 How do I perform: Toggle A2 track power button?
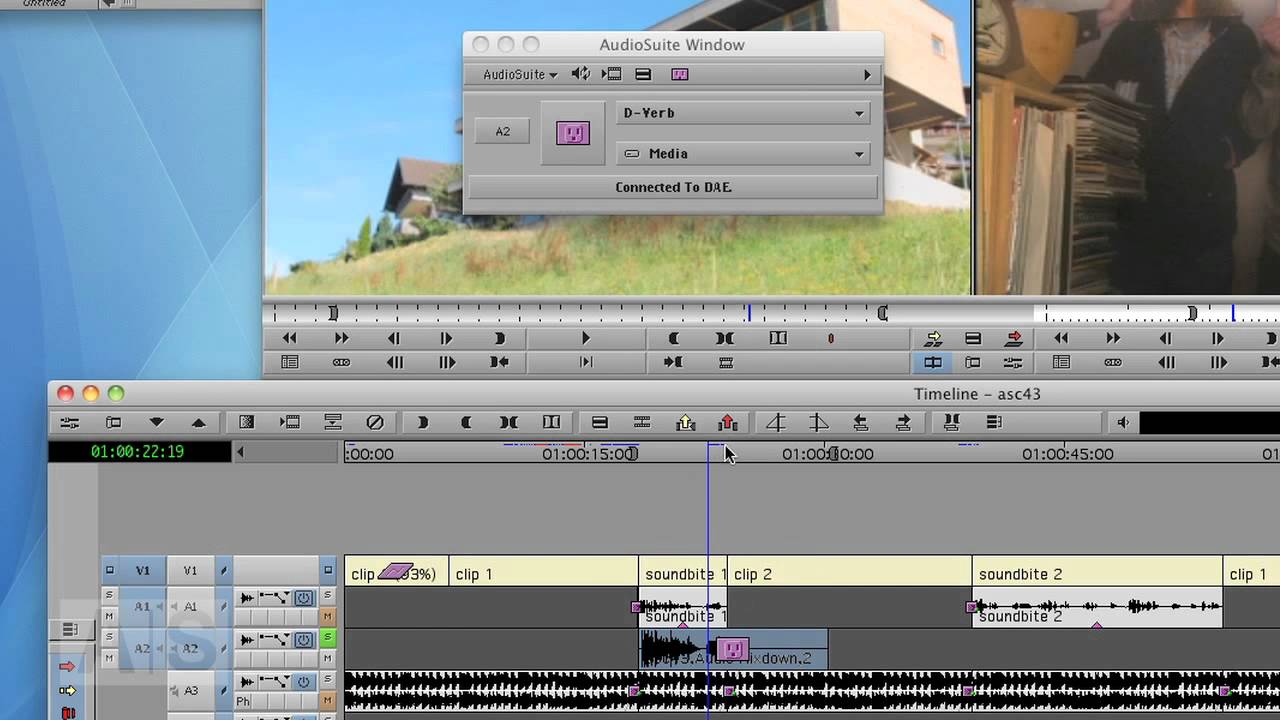point(304,640)
